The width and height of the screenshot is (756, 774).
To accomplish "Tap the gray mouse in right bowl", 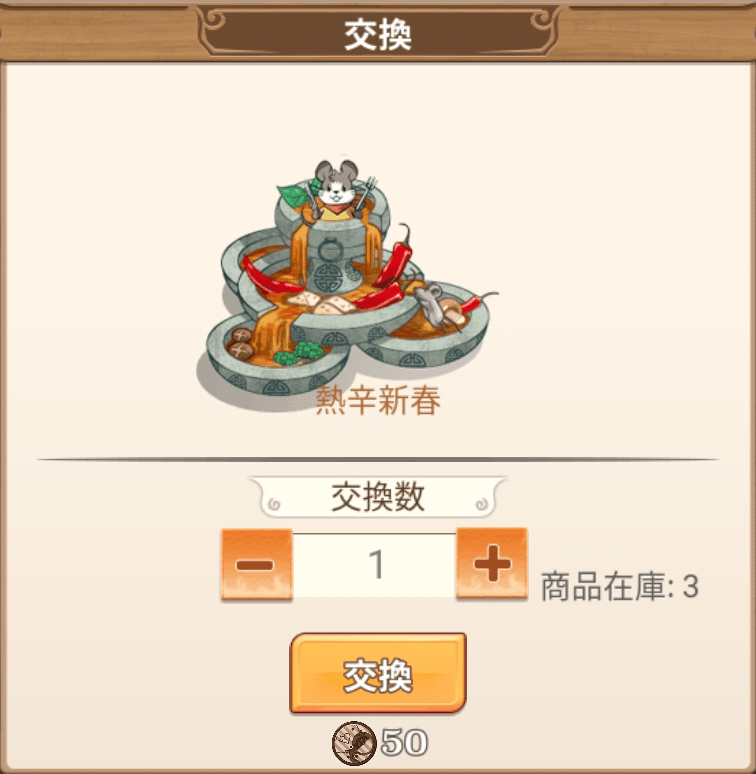I will [430, 304].
